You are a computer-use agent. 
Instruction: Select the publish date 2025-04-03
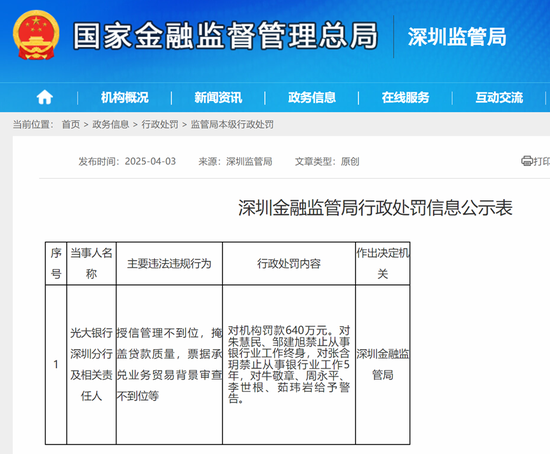coord(150,161)
